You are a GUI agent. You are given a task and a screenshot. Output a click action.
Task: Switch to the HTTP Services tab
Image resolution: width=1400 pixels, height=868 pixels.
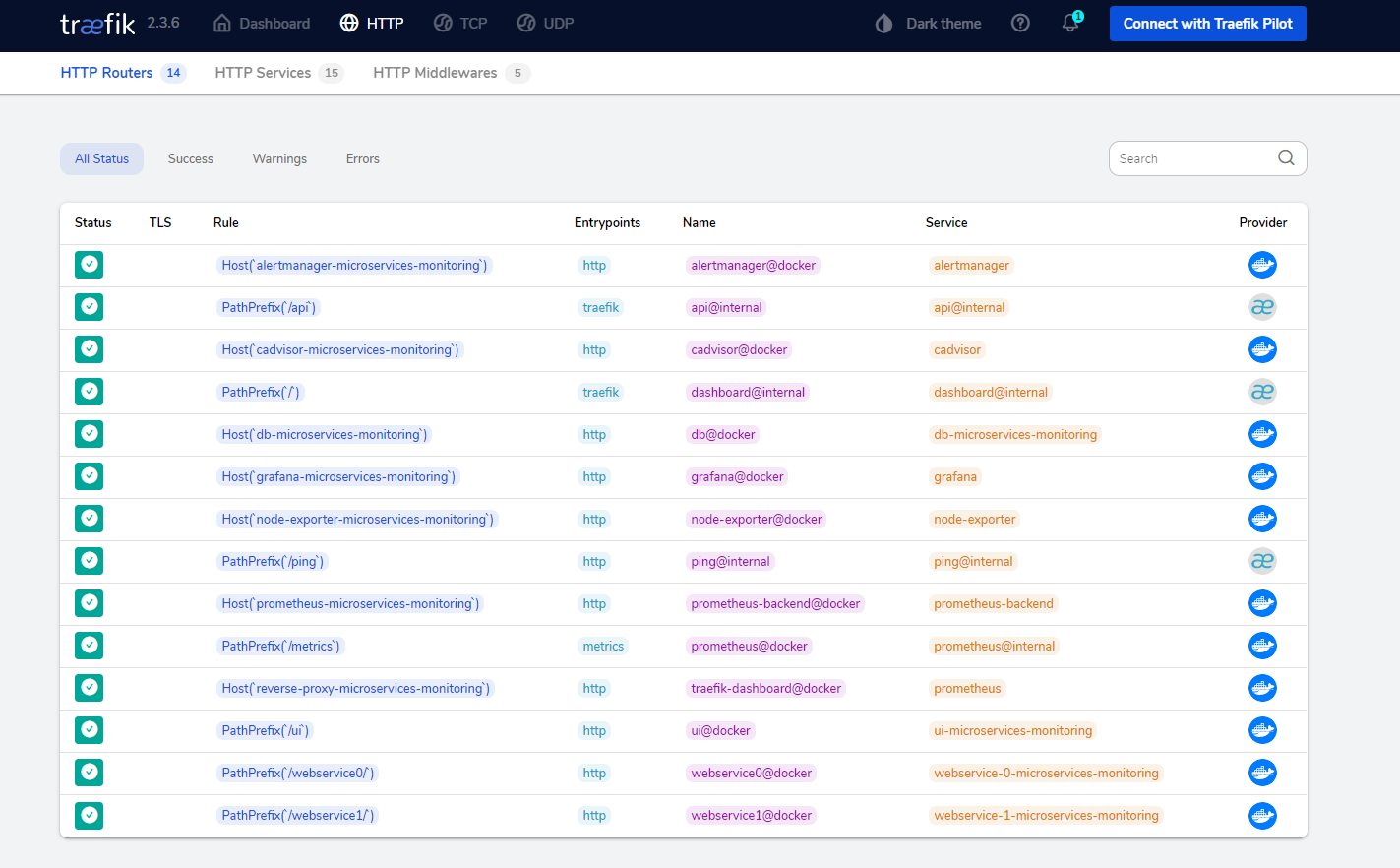(x=279, y=73)
